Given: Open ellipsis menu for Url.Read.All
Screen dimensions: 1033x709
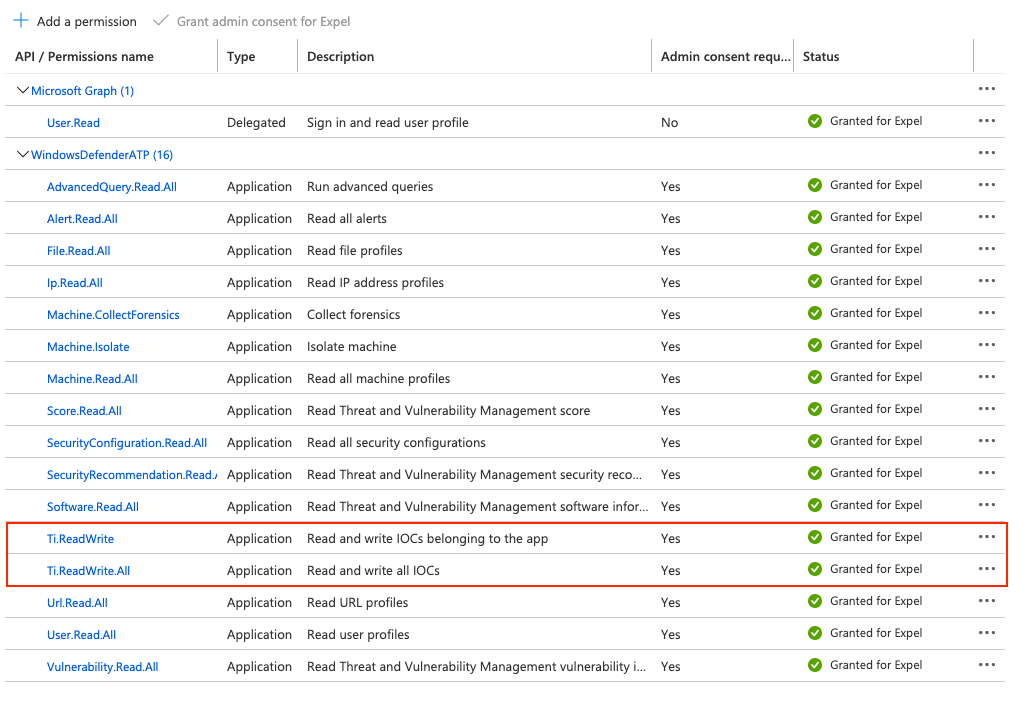Looking at the screenshot, I should (986, 601).
